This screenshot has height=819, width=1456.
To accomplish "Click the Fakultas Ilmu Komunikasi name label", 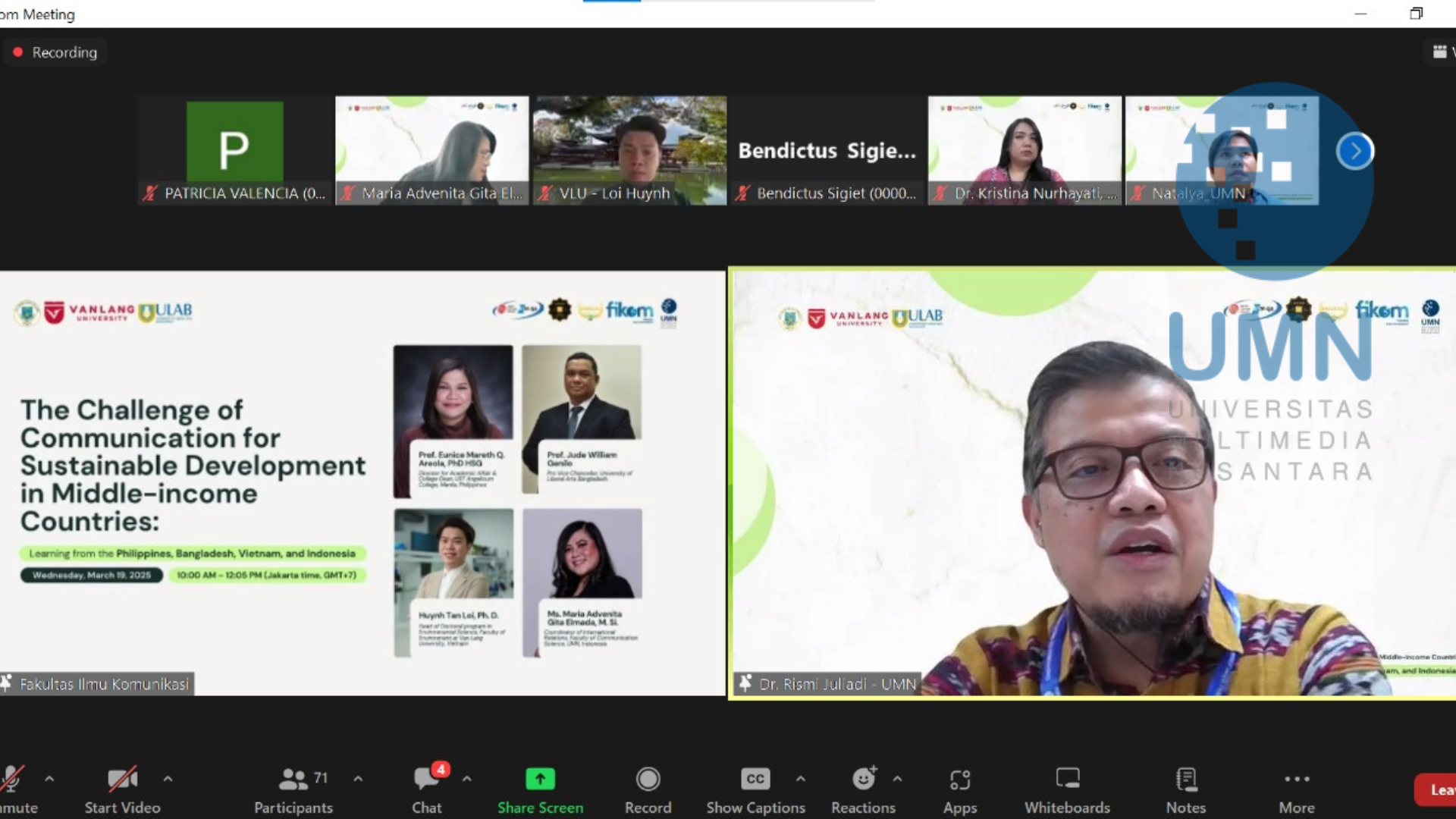I will (x=97, y=684).
